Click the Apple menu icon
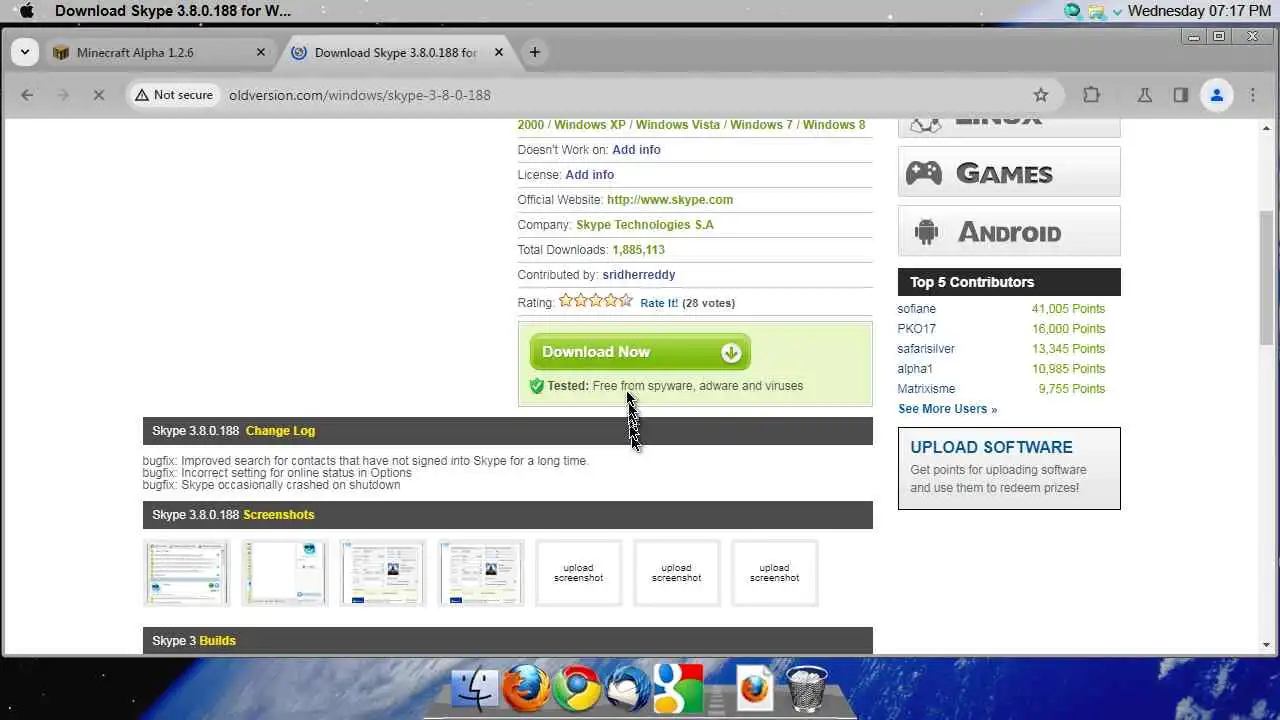 (26, 11)
